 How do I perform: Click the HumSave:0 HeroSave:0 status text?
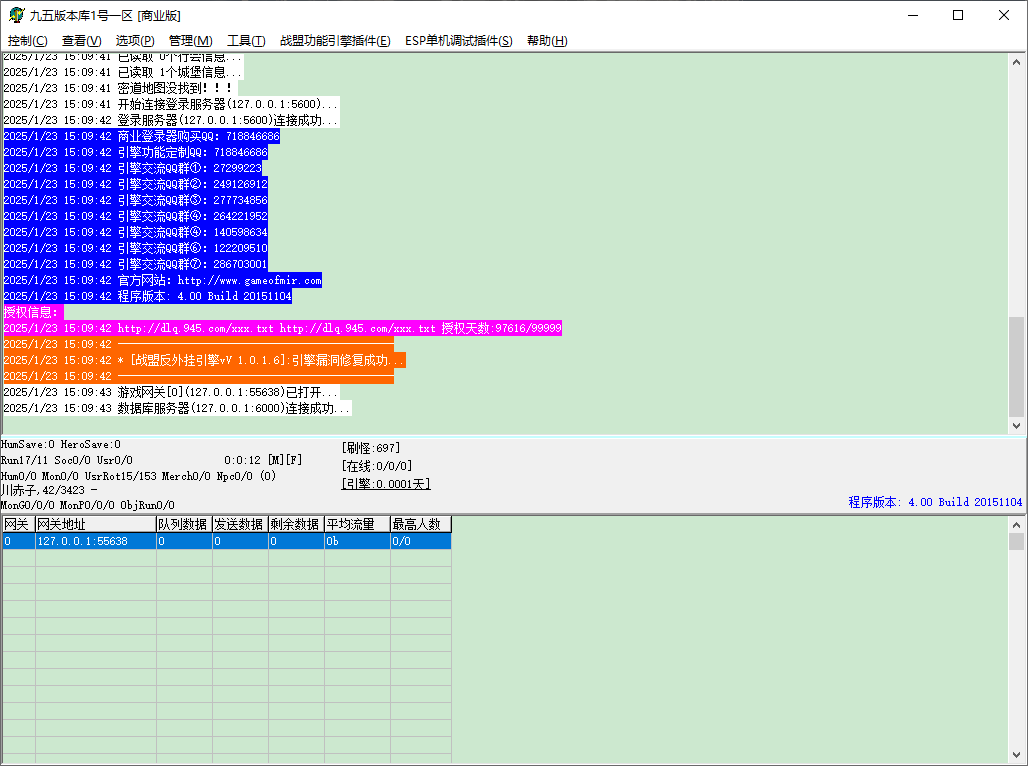[60, 445]
